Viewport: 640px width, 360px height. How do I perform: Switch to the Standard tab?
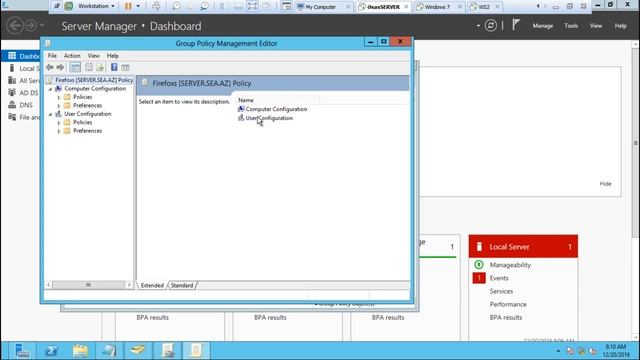tap(182, 285)
